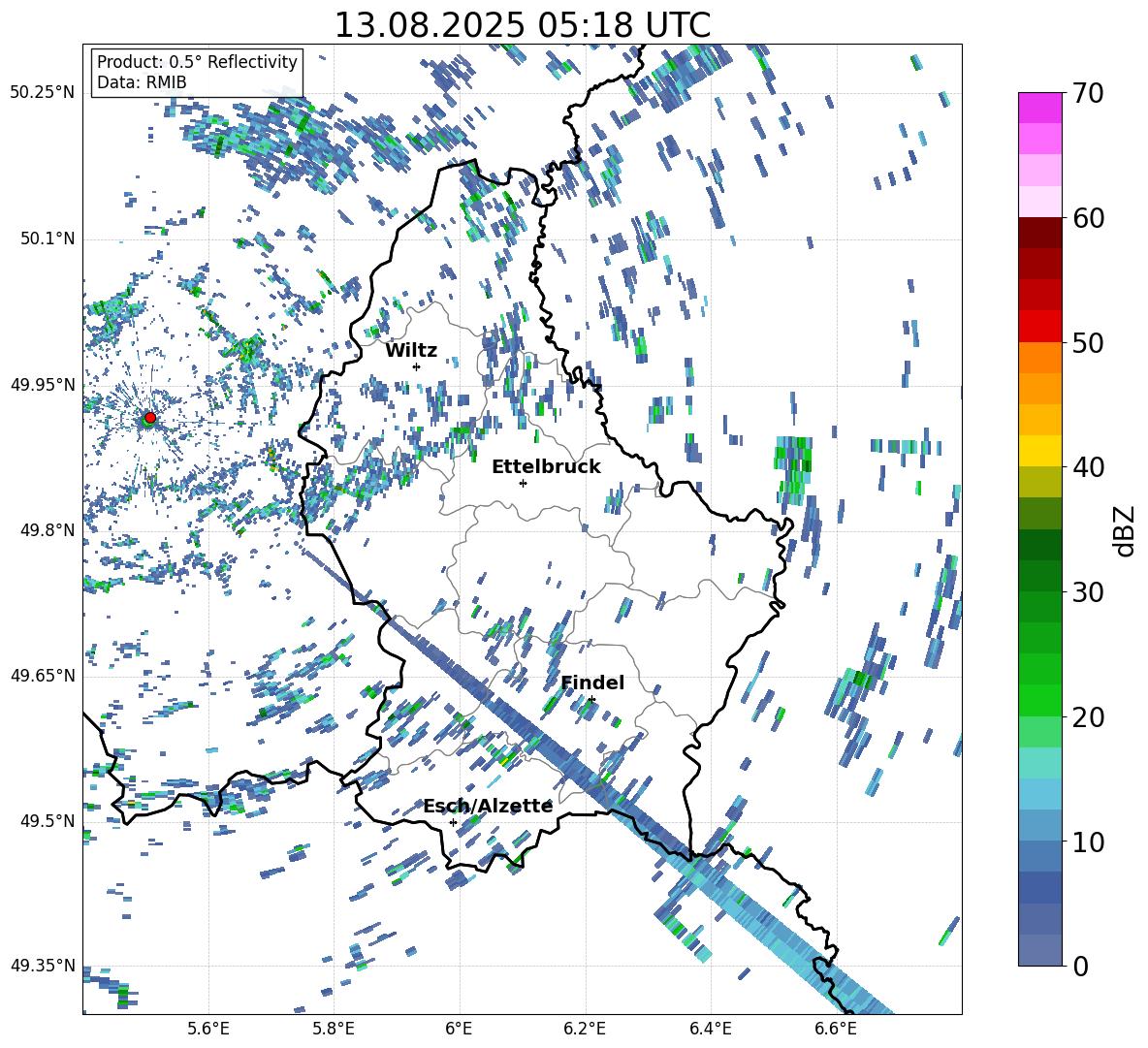This screenshot has width=1148, height=1048.
Task: Click the colorbar tick label 0
Action: pyautogui.click(x=1079, y=966)
